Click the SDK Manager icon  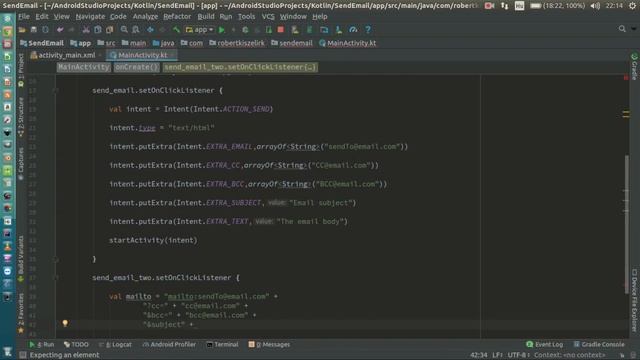pos(338,30)
